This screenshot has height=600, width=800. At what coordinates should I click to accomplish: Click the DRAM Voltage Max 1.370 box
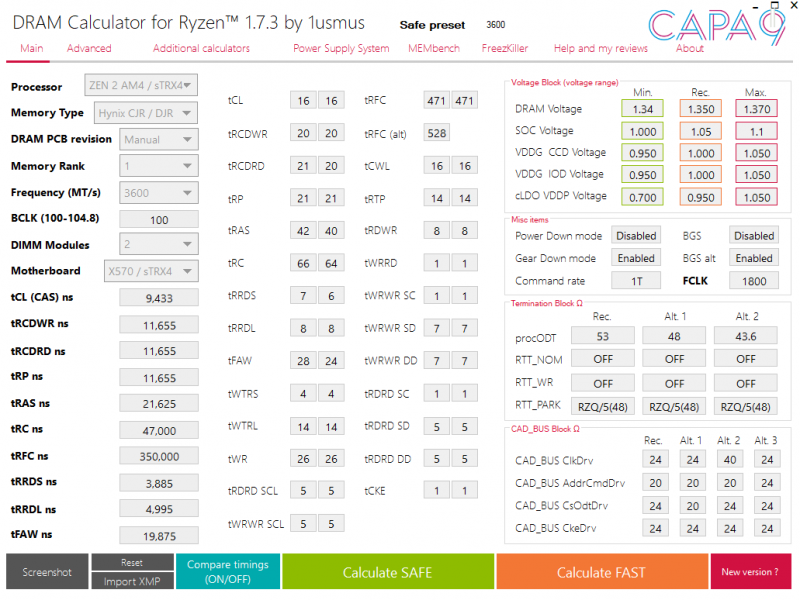[x=757, y=109]
